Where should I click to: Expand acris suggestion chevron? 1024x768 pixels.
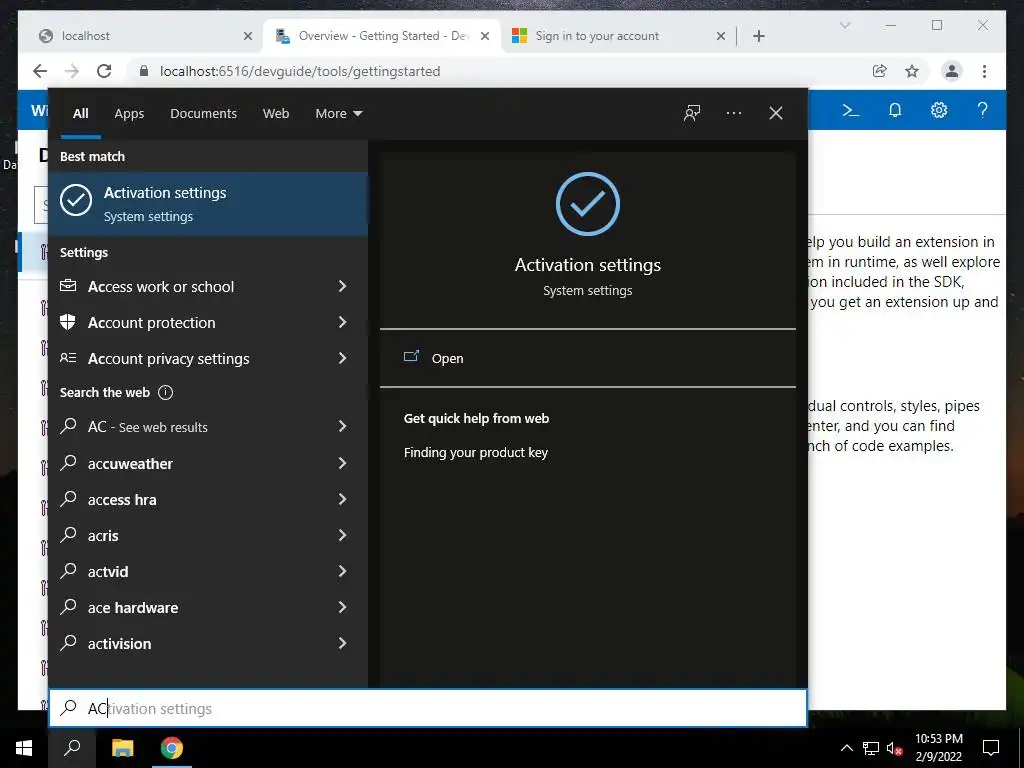(342, 535)
